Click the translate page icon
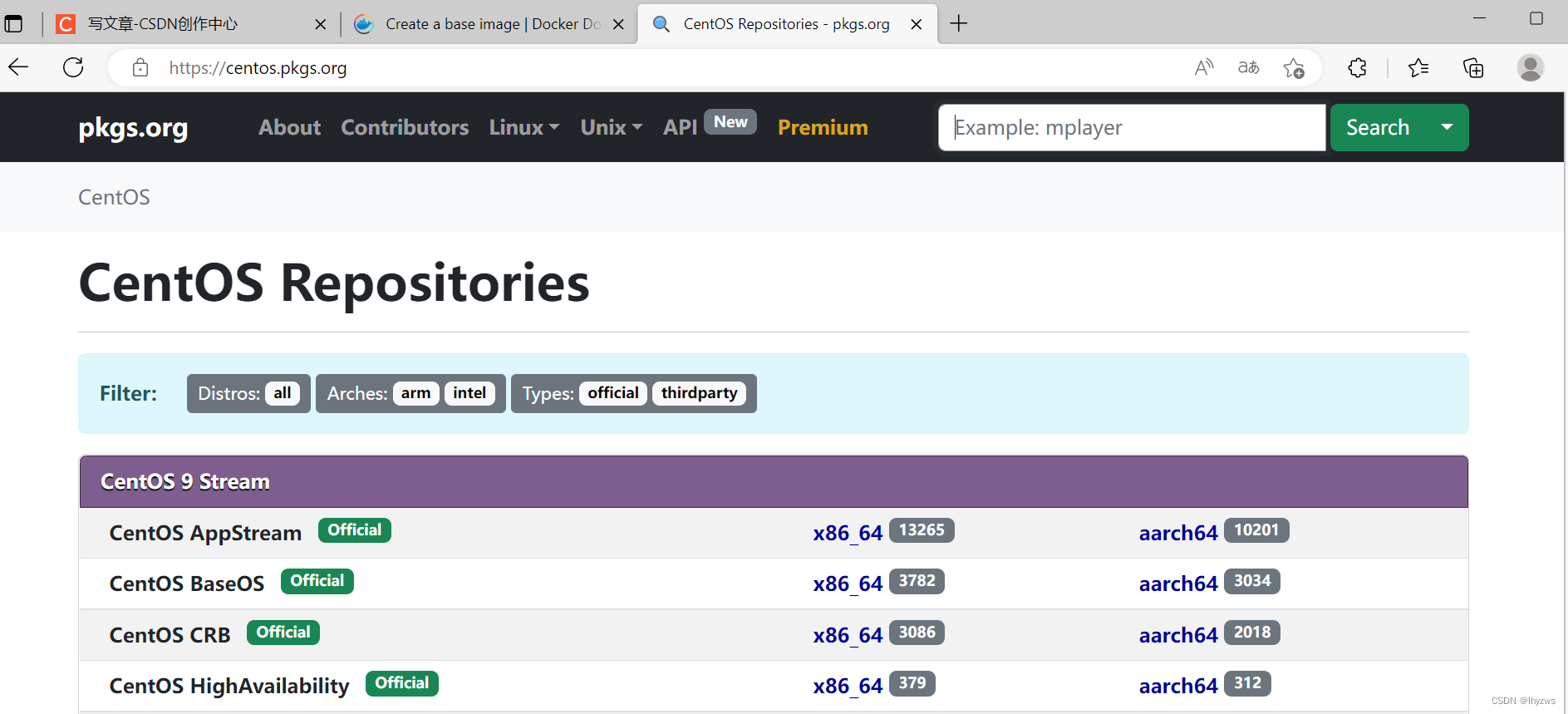The image size is (1568, 714). pyautogui.click(x=1248, y=67)
